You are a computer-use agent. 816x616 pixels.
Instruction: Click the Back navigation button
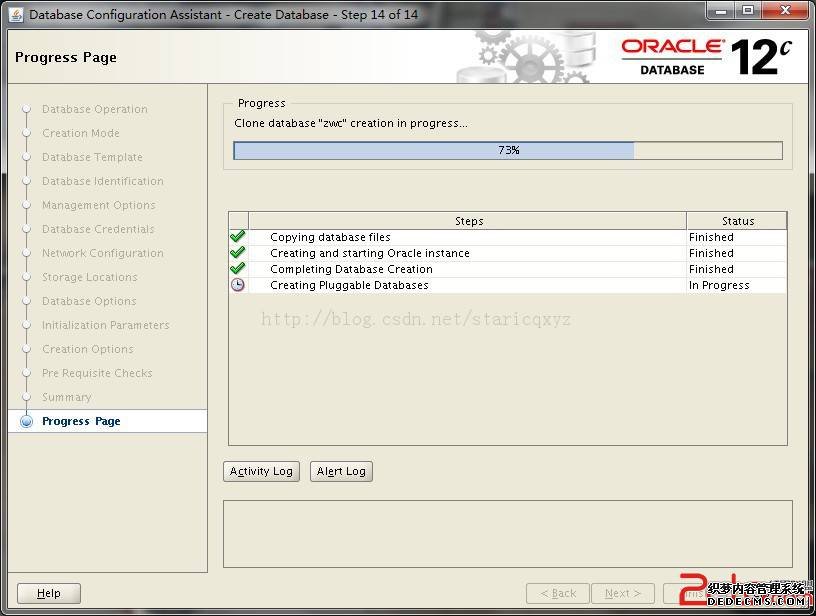click(x=556, y=593)
